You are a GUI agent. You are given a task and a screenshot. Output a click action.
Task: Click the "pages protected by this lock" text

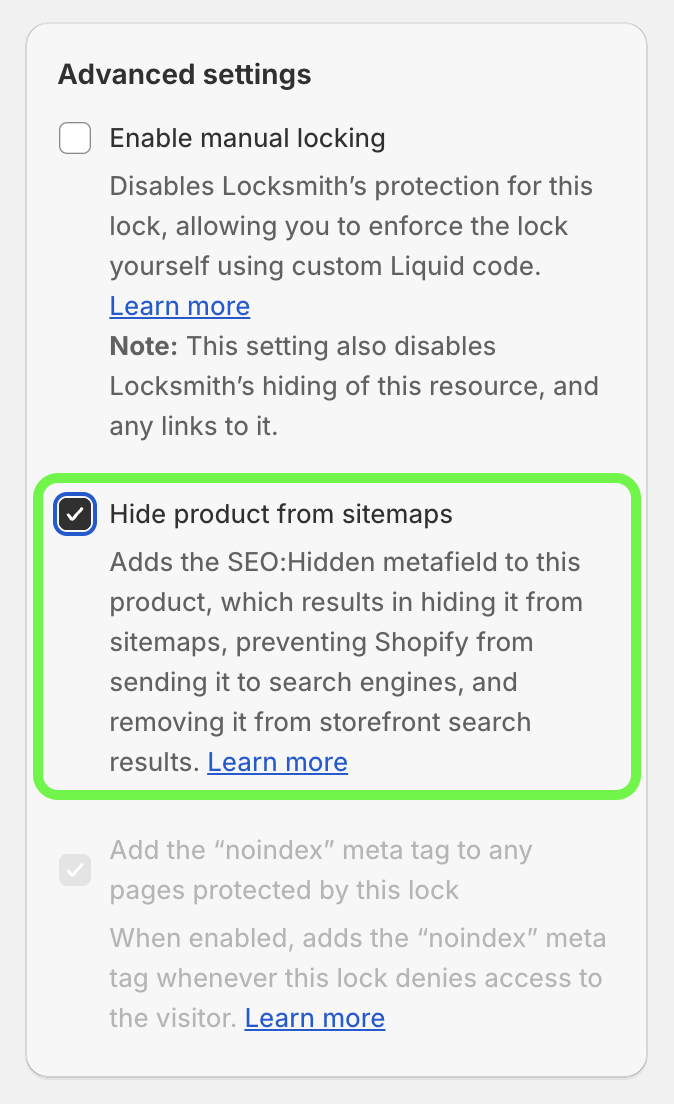pyautogui.click(x=284, y=890)
